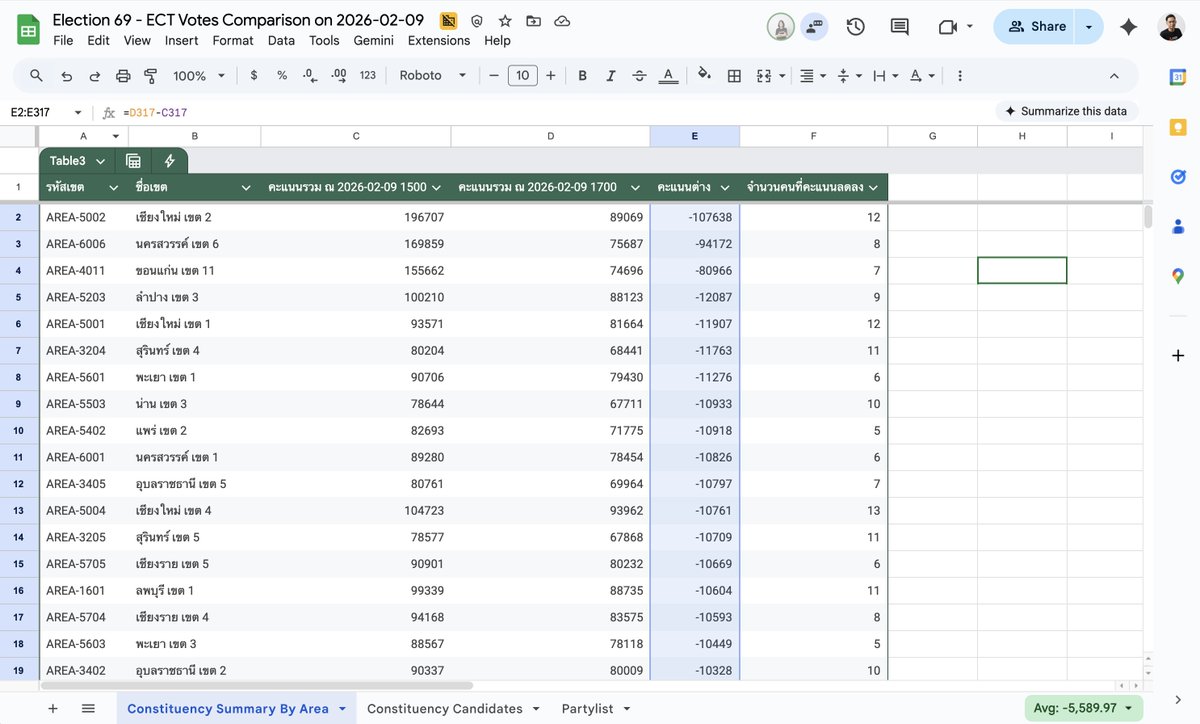Screen dimensions: 1200x724
Task: Open the File menu
Action: [x=63, y=40]
